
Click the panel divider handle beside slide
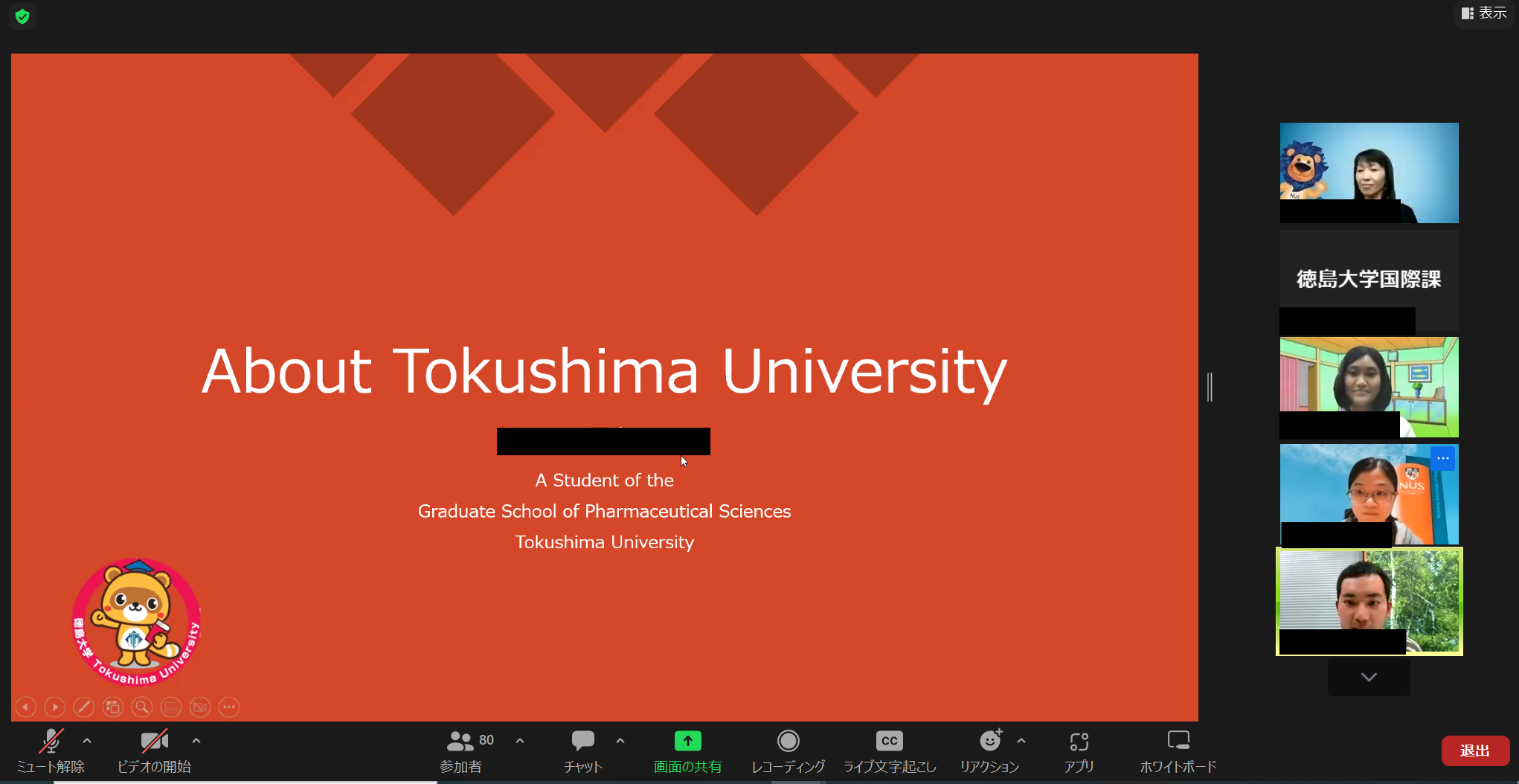[x=1210, y=387]
